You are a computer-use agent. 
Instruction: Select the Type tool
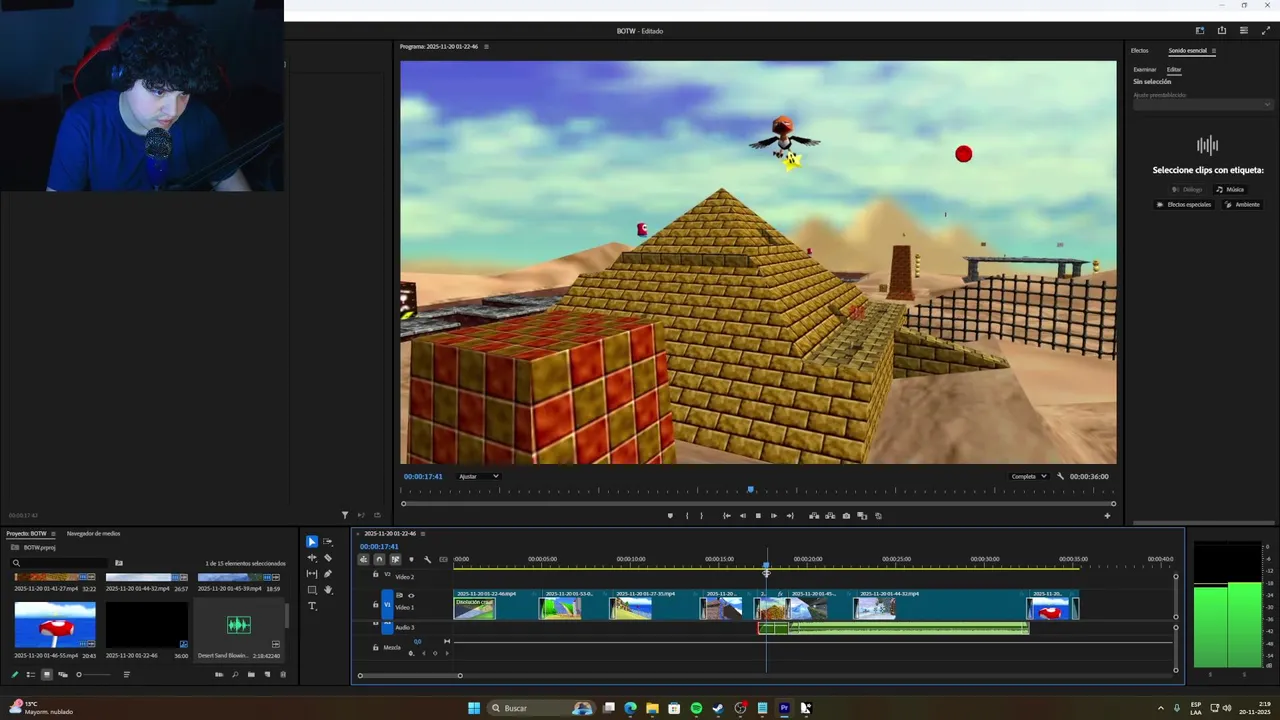[312, 606]
